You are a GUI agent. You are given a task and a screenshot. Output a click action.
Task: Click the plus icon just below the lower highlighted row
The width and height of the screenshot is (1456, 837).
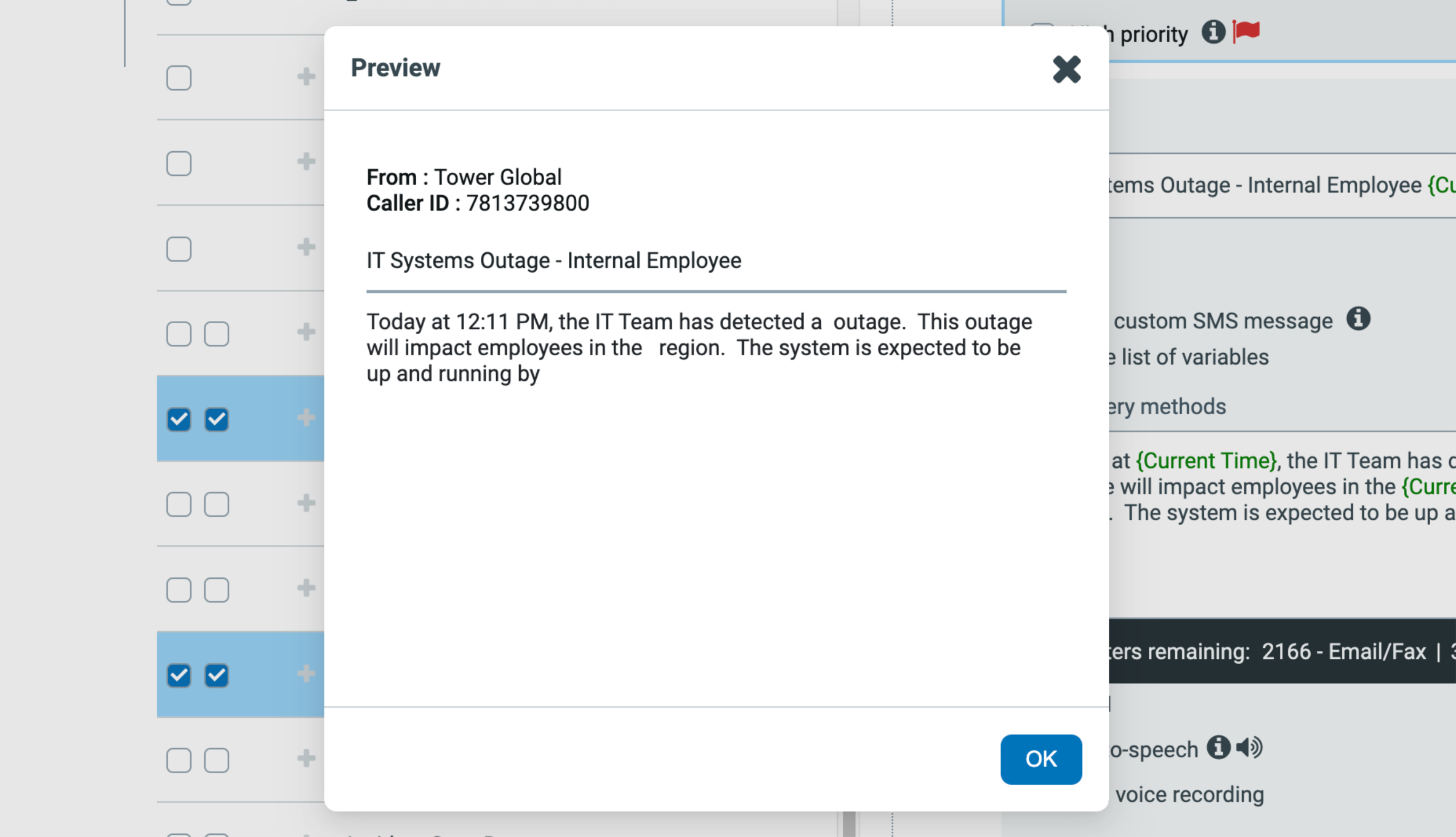(x=306, y=758)
